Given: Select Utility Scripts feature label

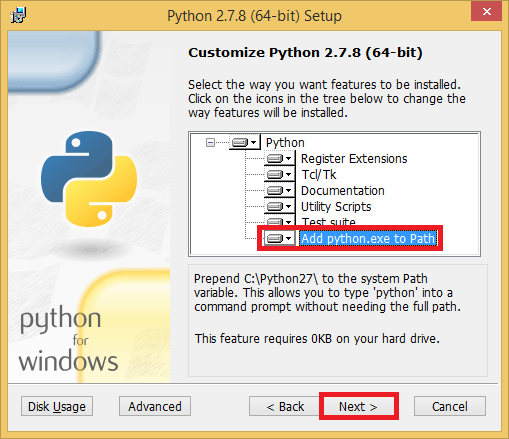Looking at the screenshot, I should click(x=336, y=206).
